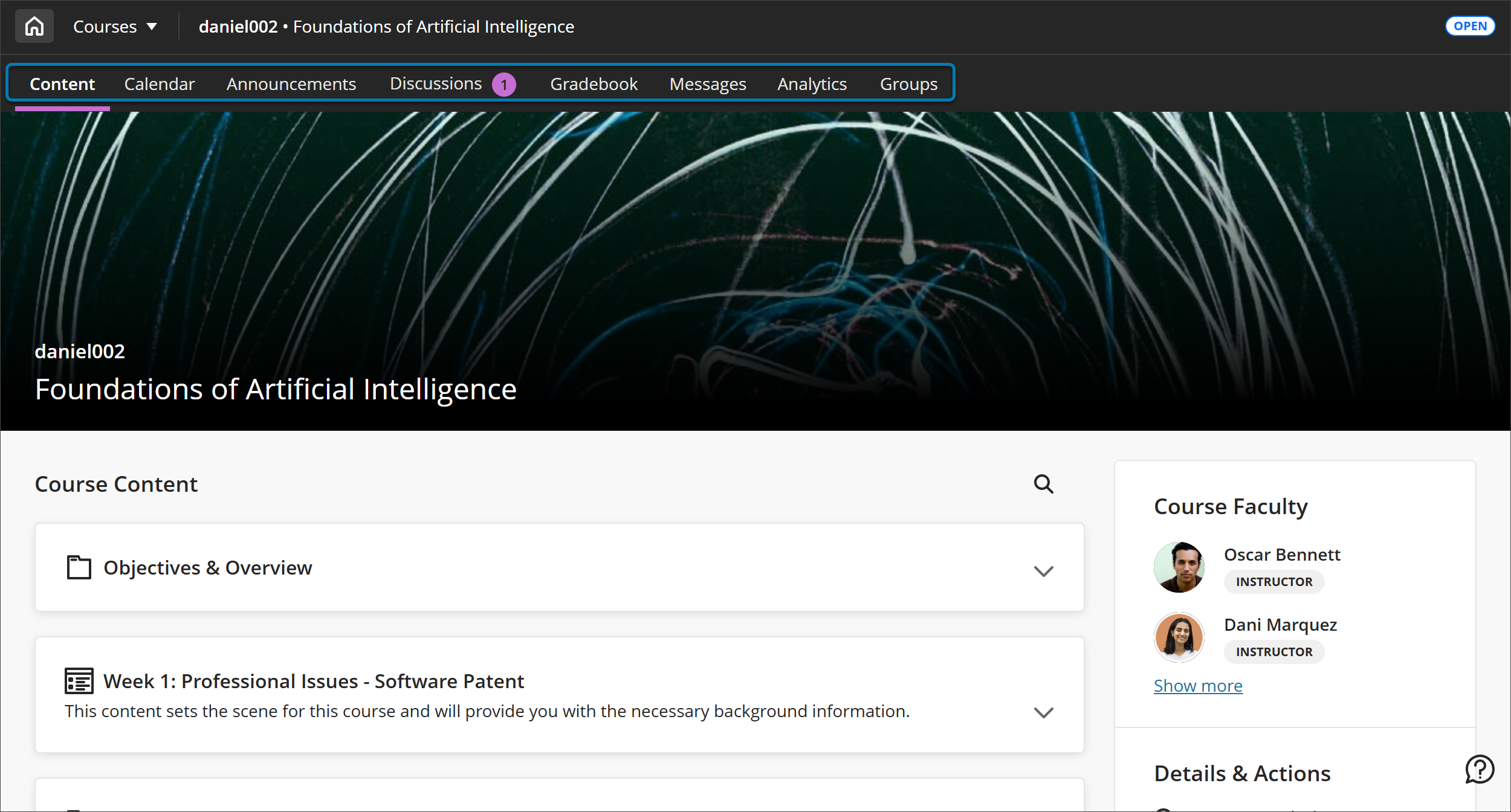Image resolution: width=1511 pixels, height=812 pixels.
Task: Click the home icon in the top bar
Action: pos(34,25)
